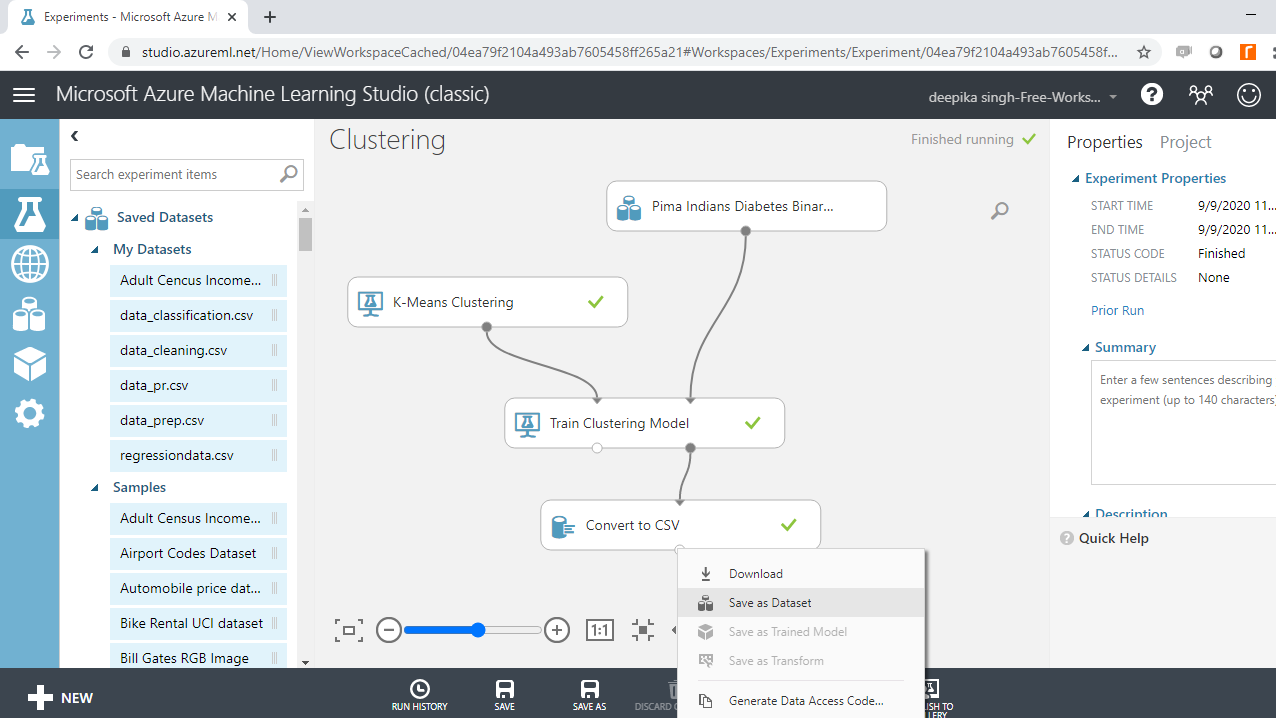Select Bike Rental UCI dataset sample
The height and width of the screenshot is (718, 1276).
[198, 624]
